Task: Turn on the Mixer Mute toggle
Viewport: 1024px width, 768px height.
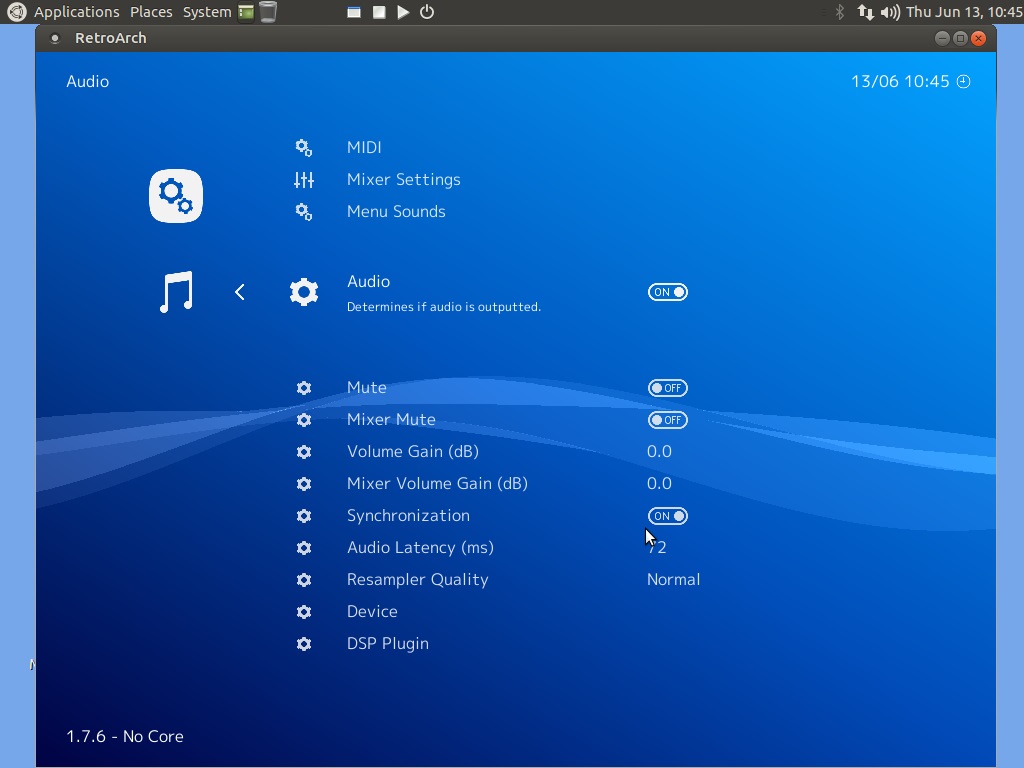Action: coord(667,420)
